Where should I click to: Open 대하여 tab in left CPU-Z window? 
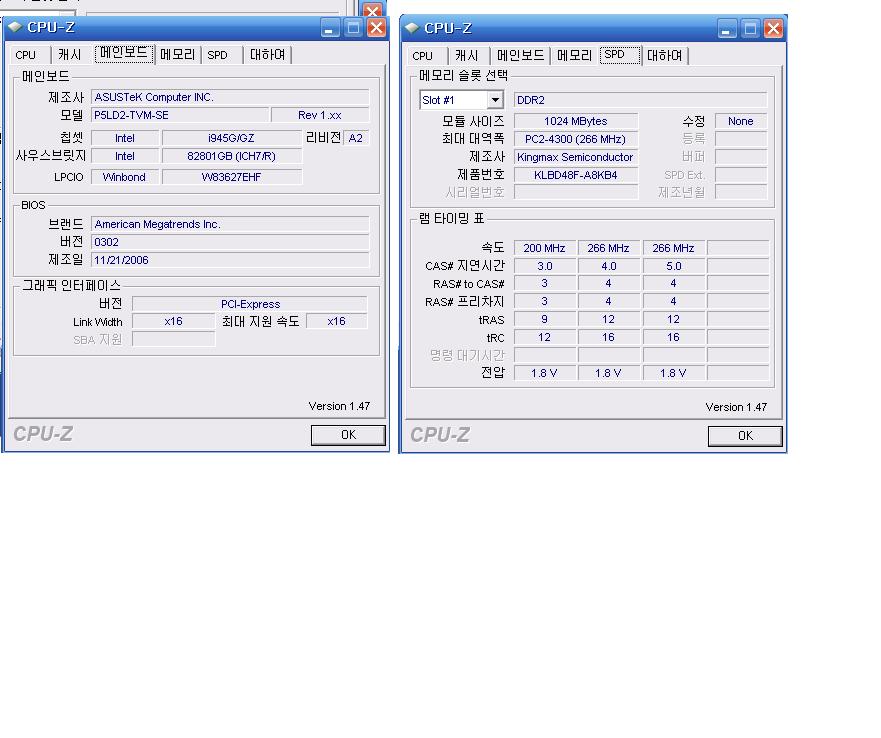point(267,55)
